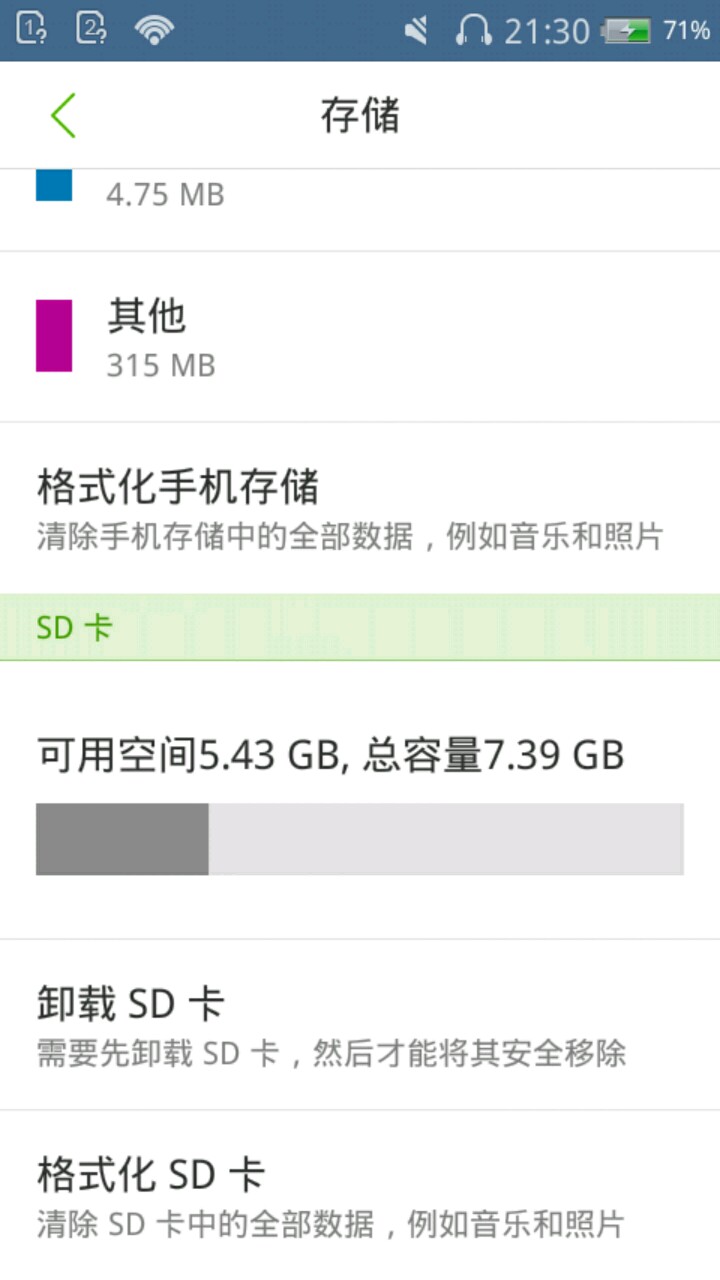Select 格式化手机存储 option
This screenshot has height=1280, width=720.
tap(360, 508)
